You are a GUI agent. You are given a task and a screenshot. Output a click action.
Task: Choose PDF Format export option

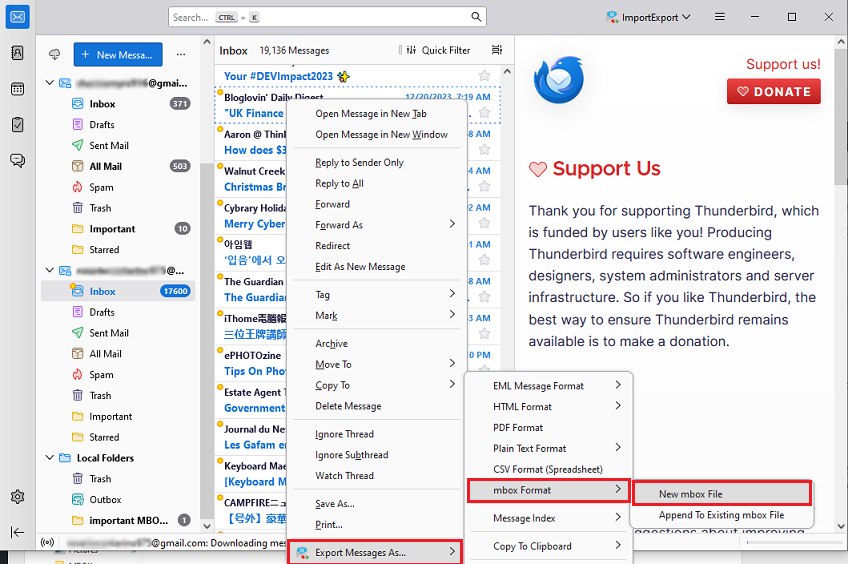coord(548,428)
